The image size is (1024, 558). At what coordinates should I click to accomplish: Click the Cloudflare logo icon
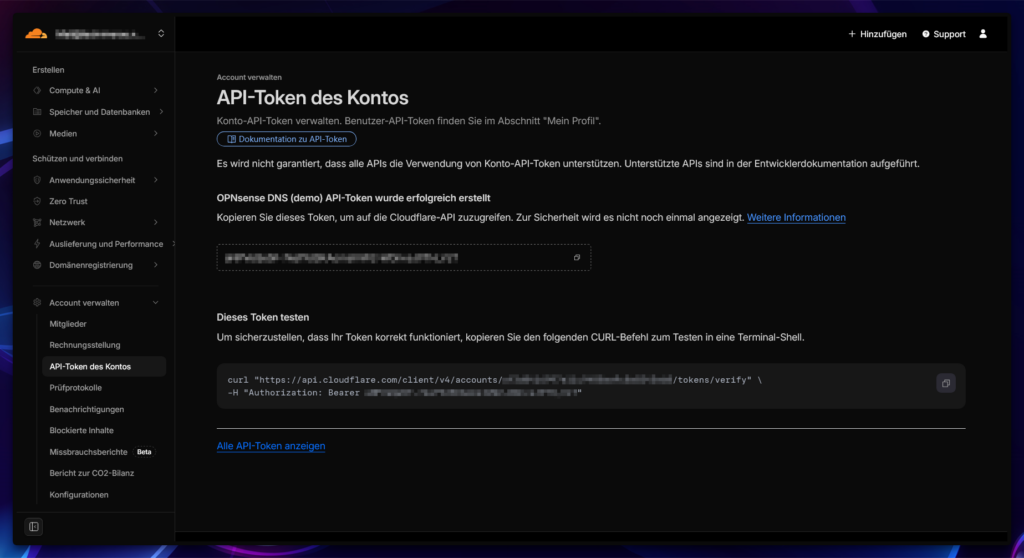click(x=36, y=34)
